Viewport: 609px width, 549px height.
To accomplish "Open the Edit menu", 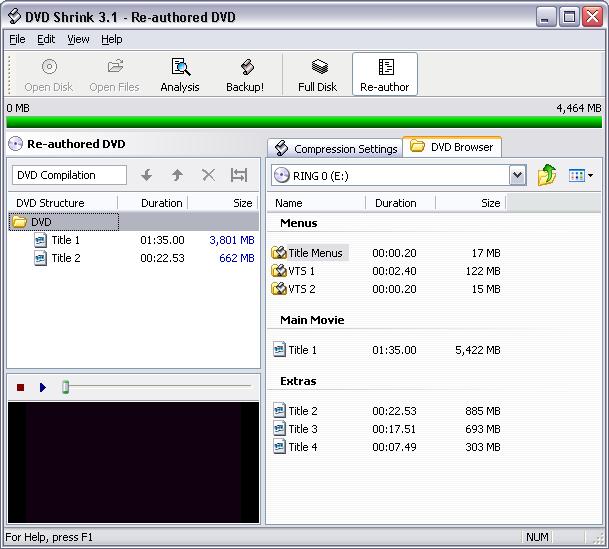I will coord(46,39).
